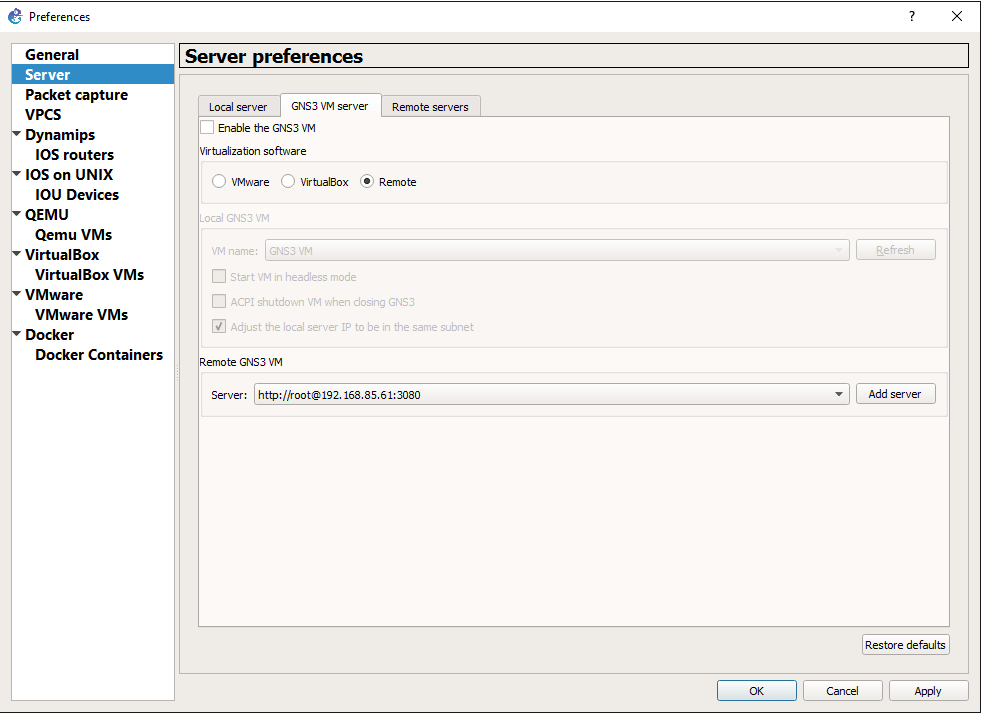This screenshot has height=714, width=981.
Task: Select the VirtualBox radio button
Action: (x=288, y=181)
